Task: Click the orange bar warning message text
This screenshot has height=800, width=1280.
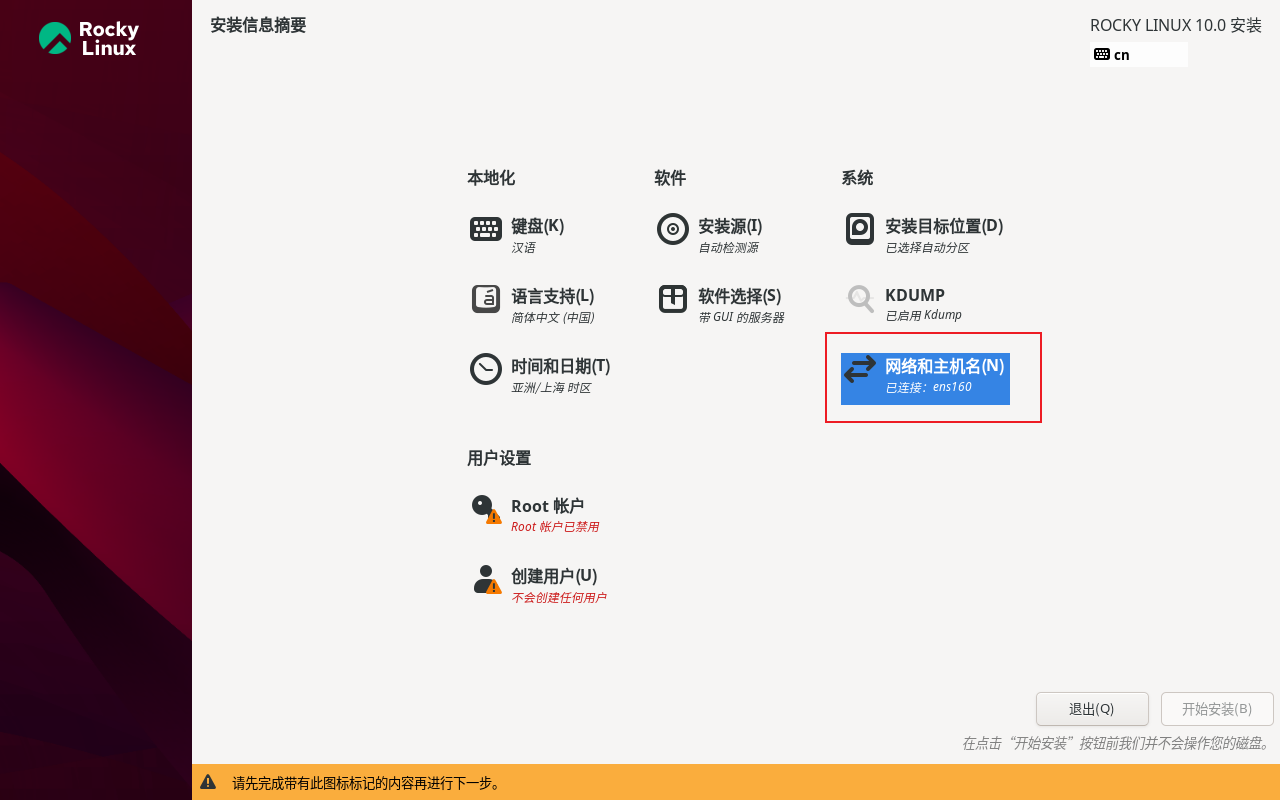Action: 366,783
